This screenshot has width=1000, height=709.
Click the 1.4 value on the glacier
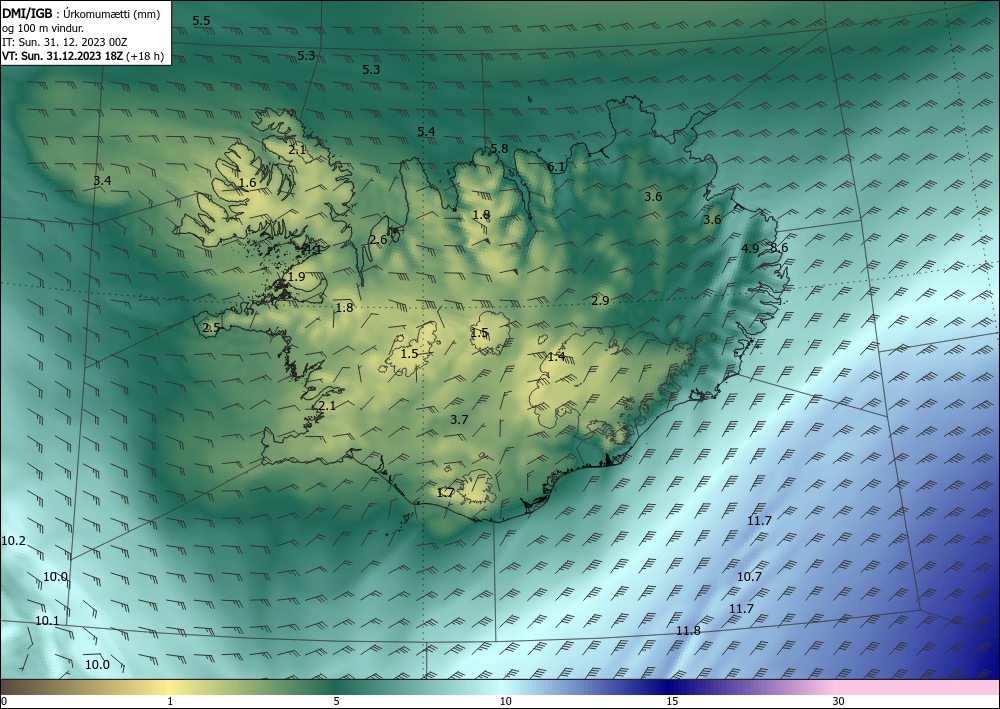(x=556, y=356)
